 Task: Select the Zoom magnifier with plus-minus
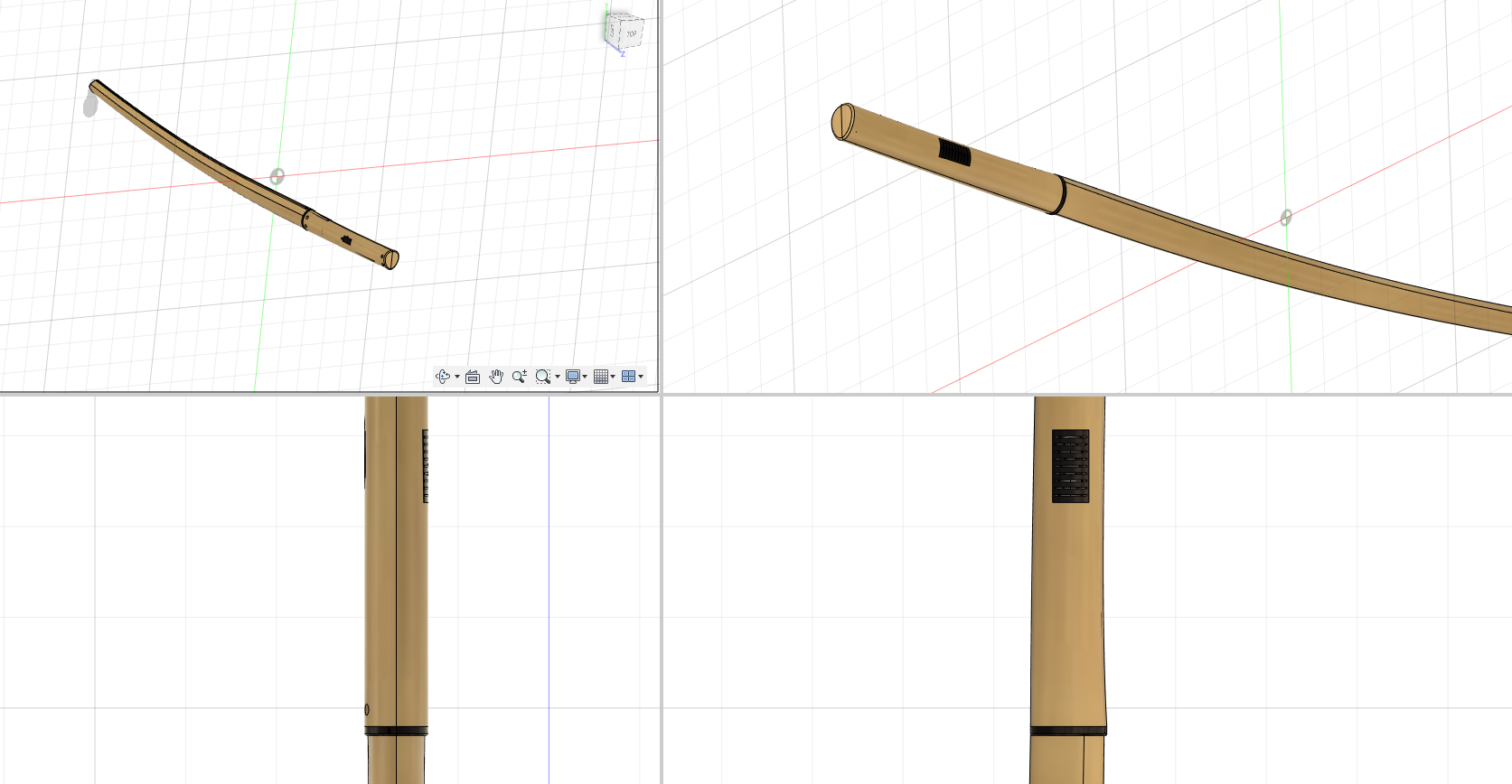point(519,377)
